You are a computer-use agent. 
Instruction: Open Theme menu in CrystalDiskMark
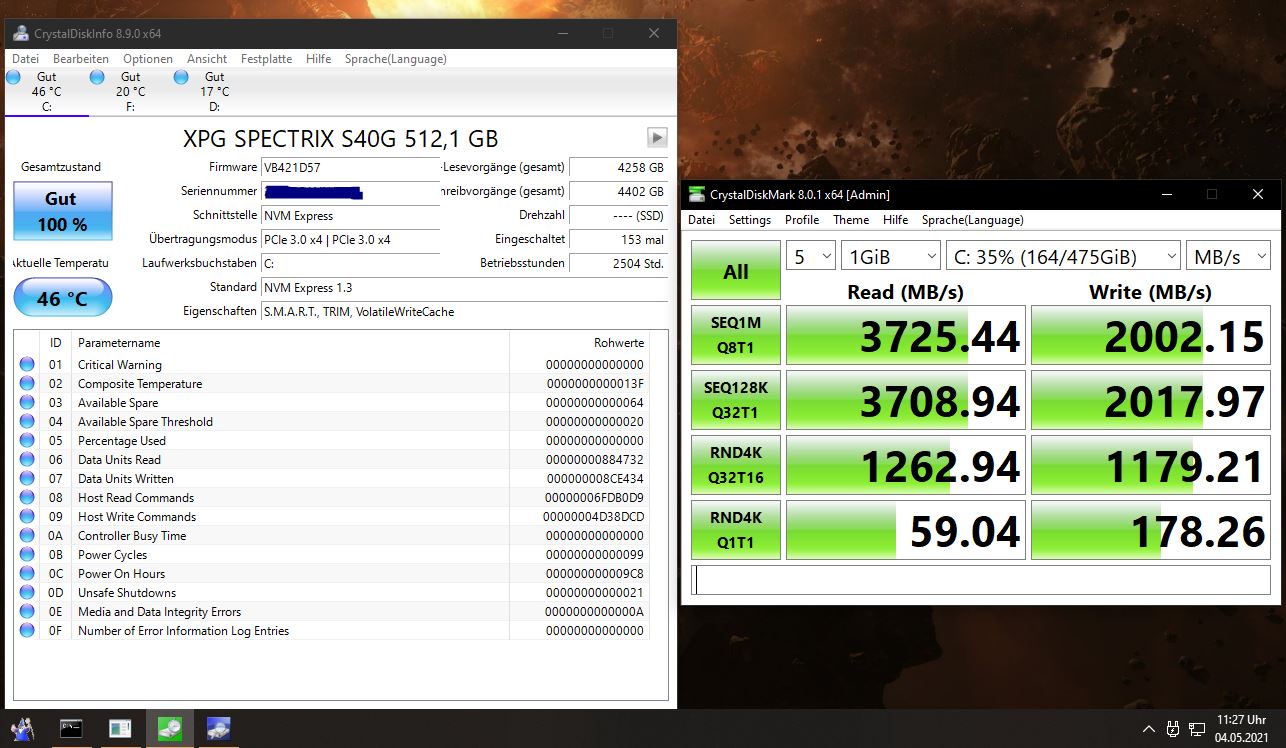point(851,220)
